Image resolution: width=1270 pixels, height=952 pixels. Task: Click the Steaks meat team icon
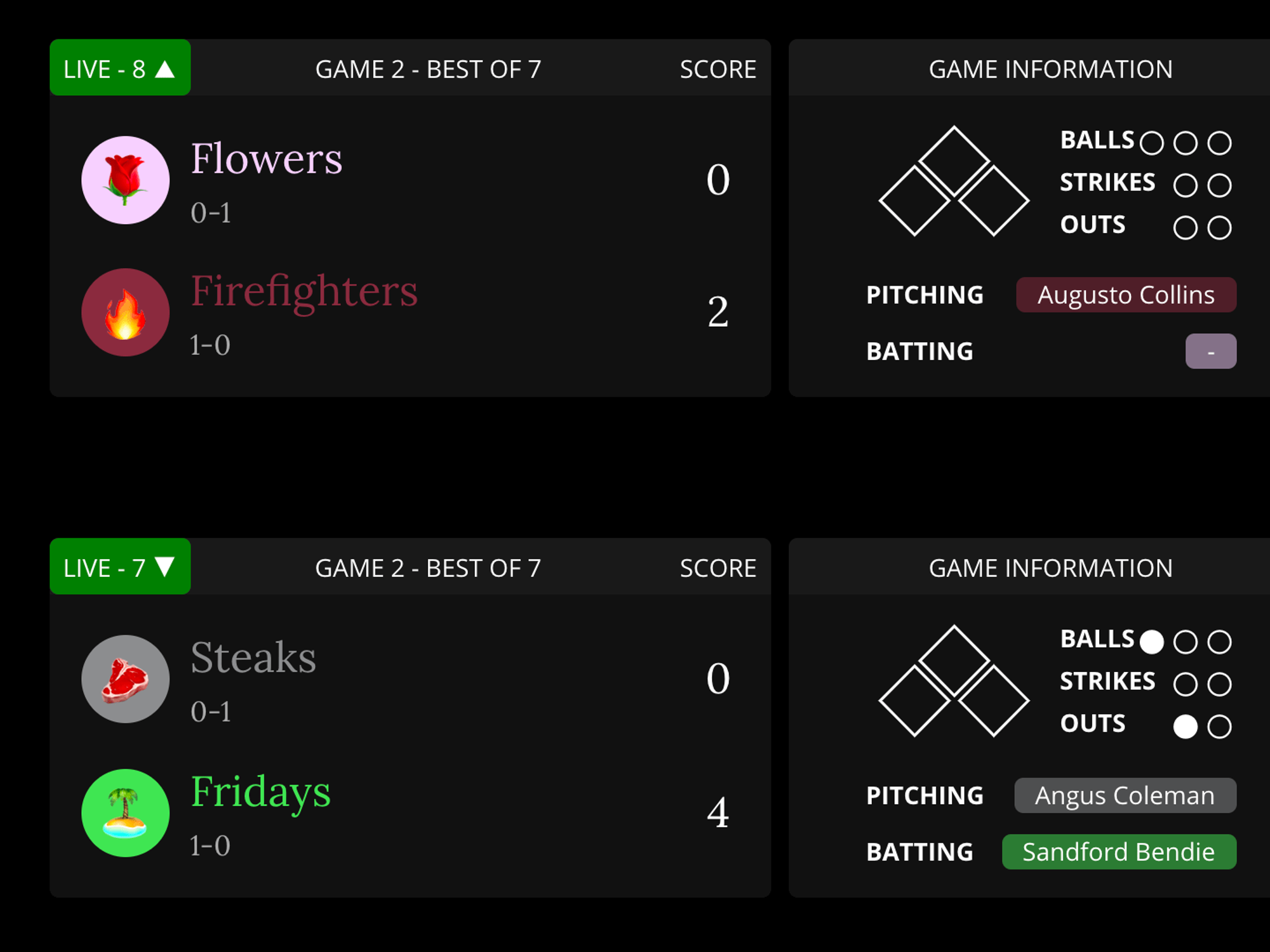[125, 679]
